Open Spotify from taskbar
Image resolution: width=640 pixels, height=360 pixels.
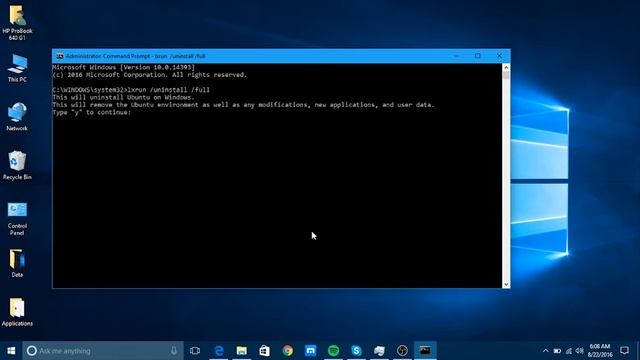point(333,351)
